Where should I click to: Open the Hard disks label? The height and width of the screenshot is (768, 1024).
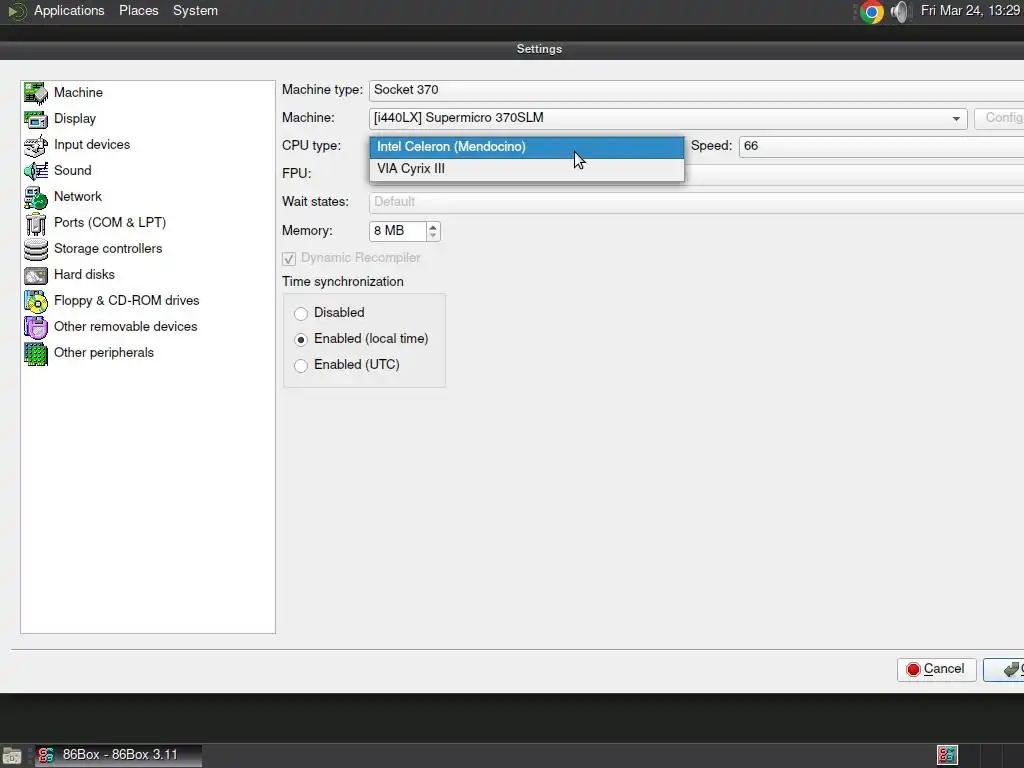click(x=84, y=274)
